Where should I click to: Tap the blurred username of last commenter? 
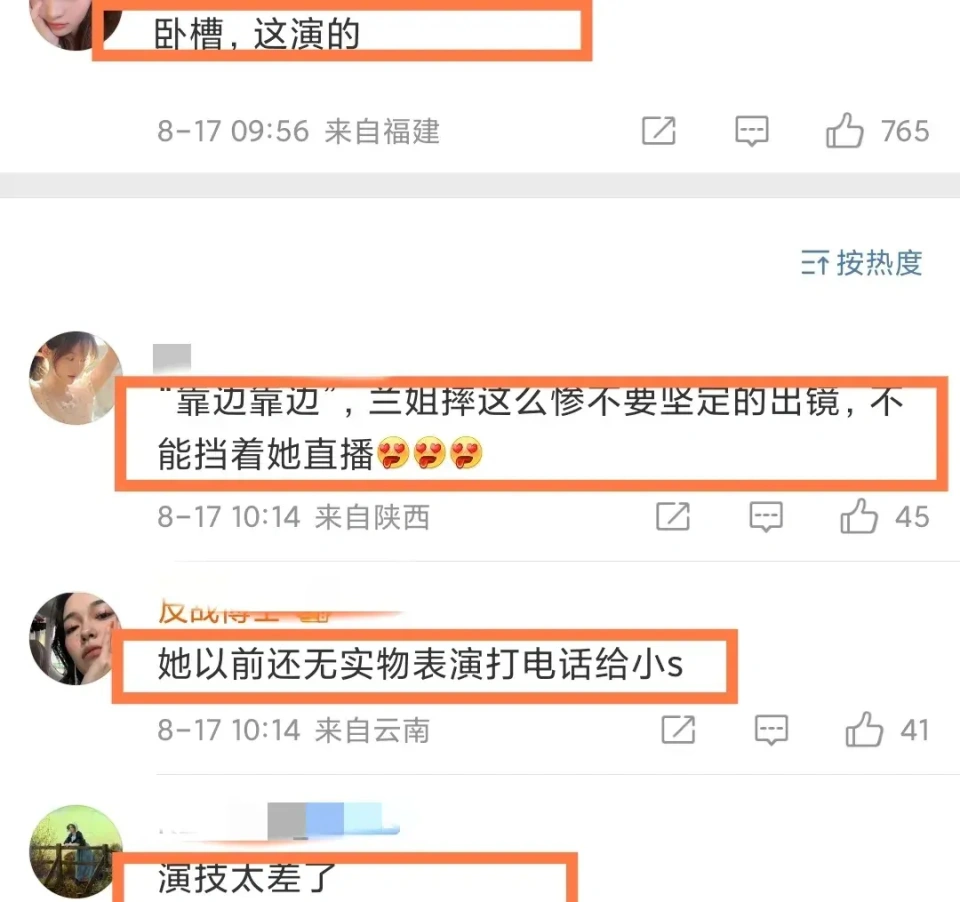pos(279,821)
